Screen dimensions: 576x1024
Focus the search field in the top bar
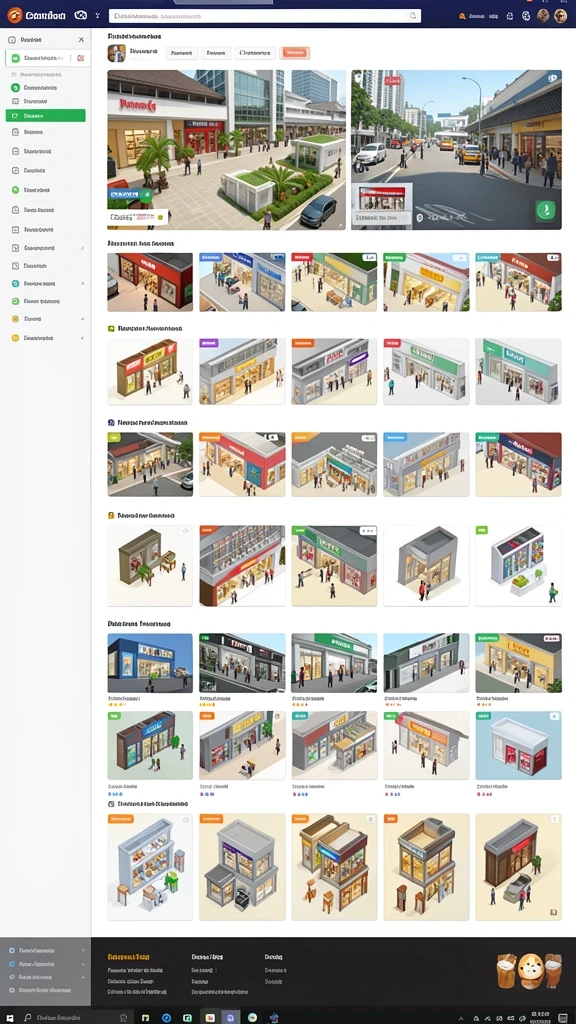tap(264, 16)
